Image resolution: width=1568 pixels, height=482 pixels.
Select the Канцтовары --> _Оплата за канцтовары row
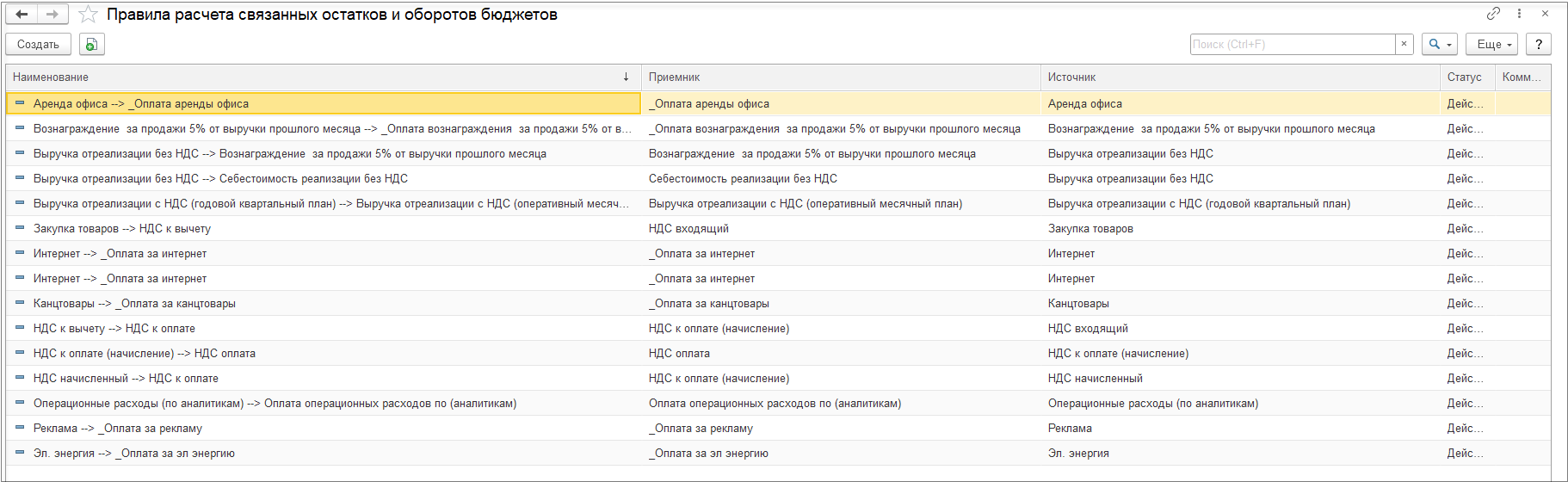click(134, 304)
